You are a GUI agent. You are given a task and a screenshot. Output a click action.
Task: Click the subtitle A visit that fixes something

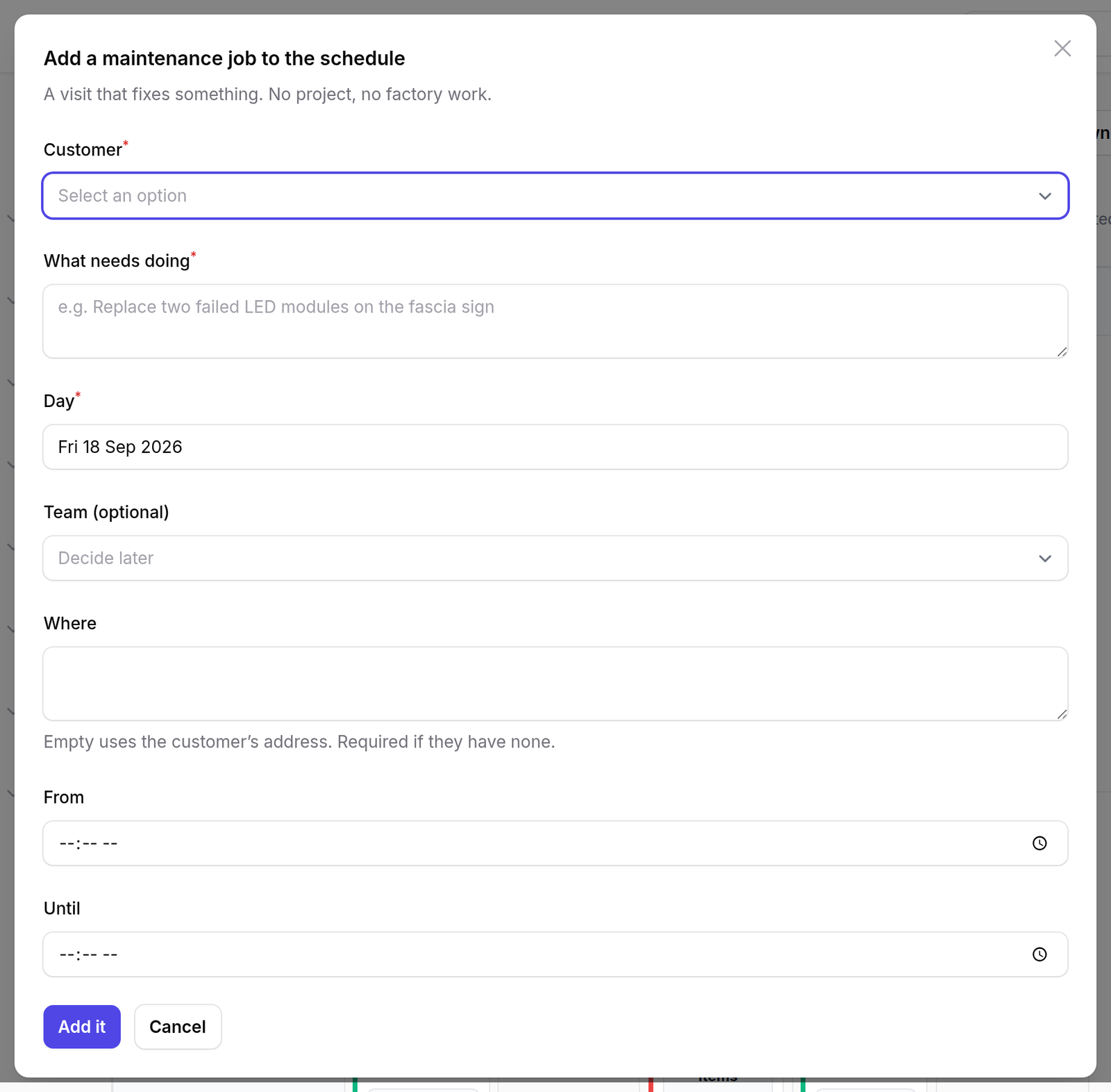coord(267,94)
